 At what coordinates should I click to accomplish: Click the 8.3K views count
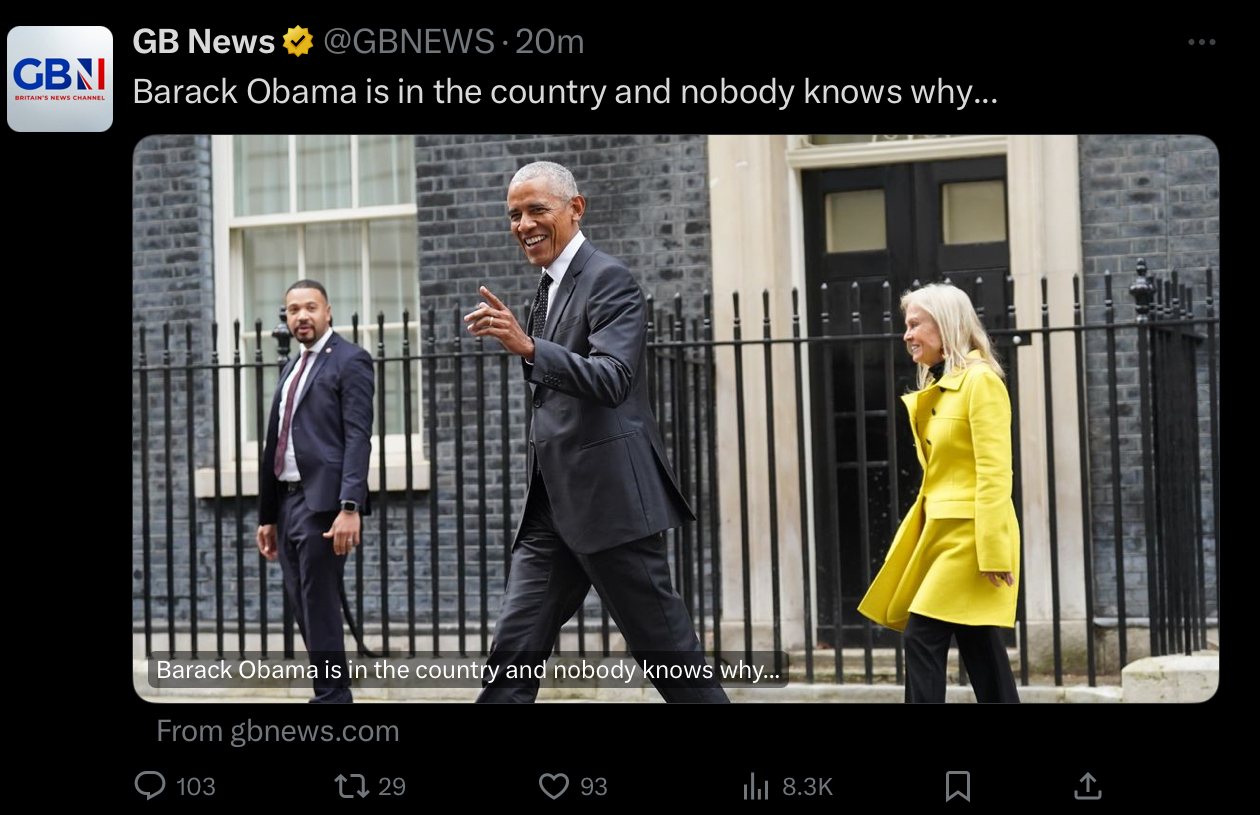tap(807, 787)
